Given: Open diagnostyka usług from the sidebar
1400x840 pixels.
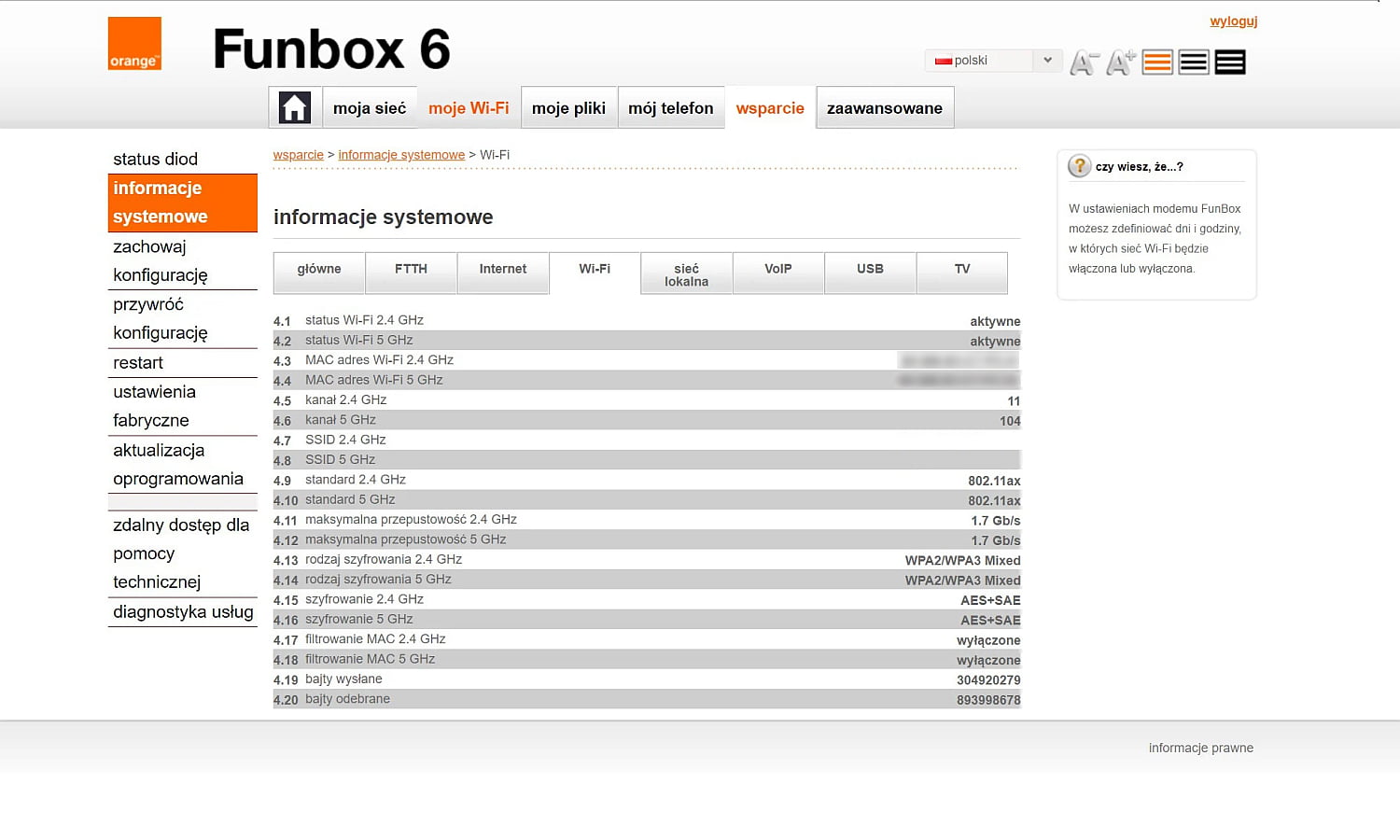Looking at the screenshot, I should coord(182,612).
